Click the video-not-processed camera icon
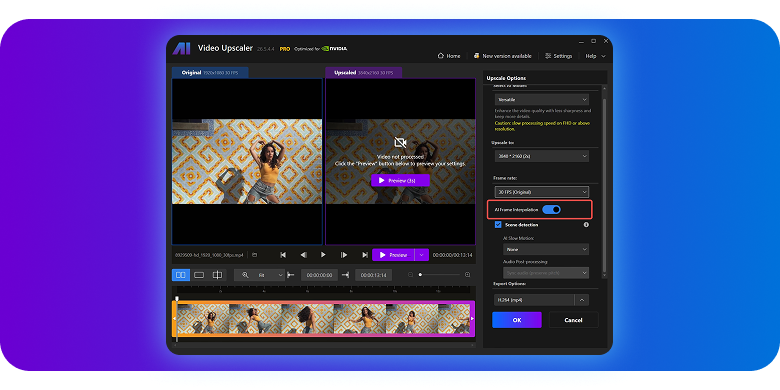 click(400, 143)
